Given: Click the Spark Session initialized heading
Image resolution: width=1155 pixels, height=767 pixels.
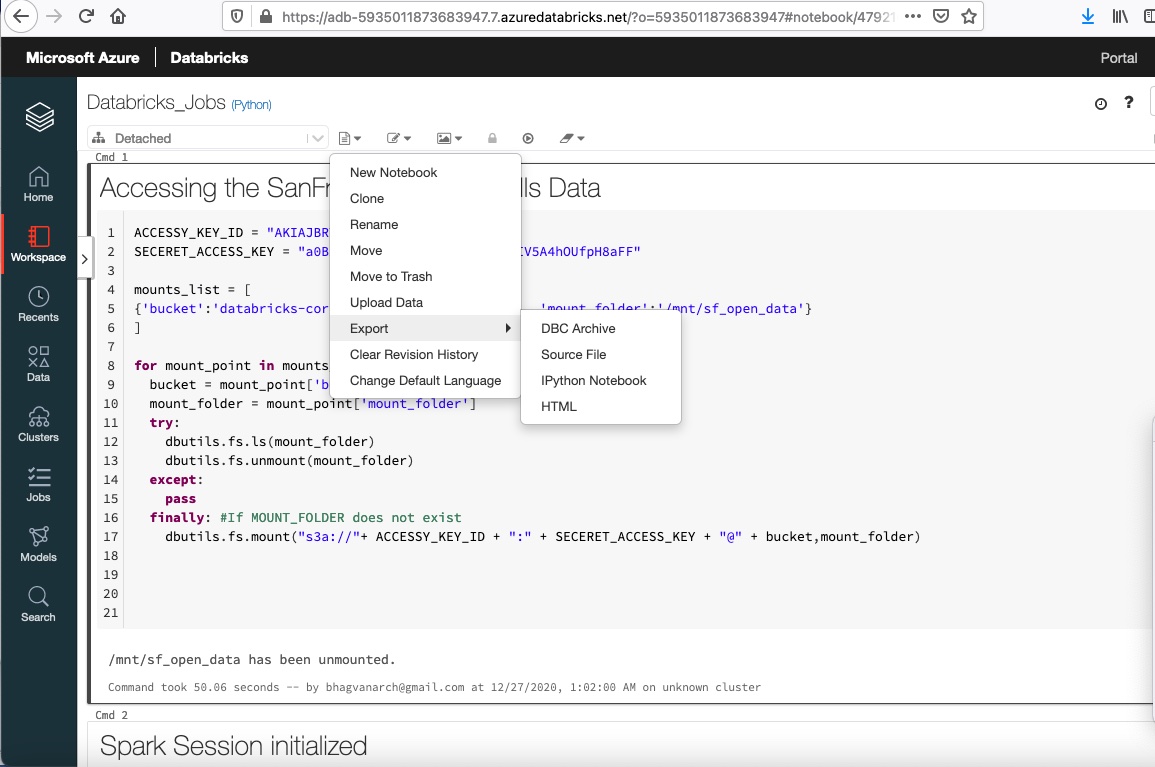Looking at the screenshot, I should [x=234, y=746].
